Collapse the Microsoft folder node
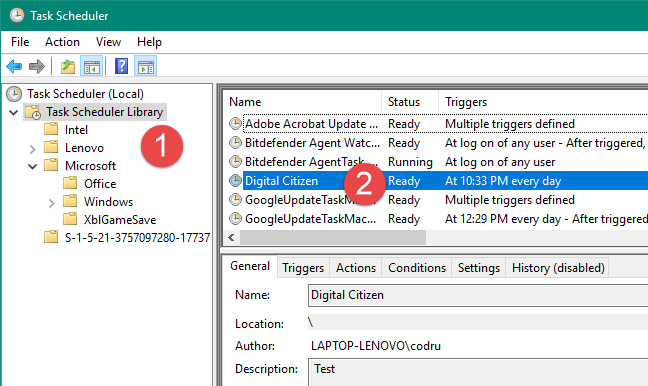This screenshot has width=648, height=386. (x=33, y=167)
